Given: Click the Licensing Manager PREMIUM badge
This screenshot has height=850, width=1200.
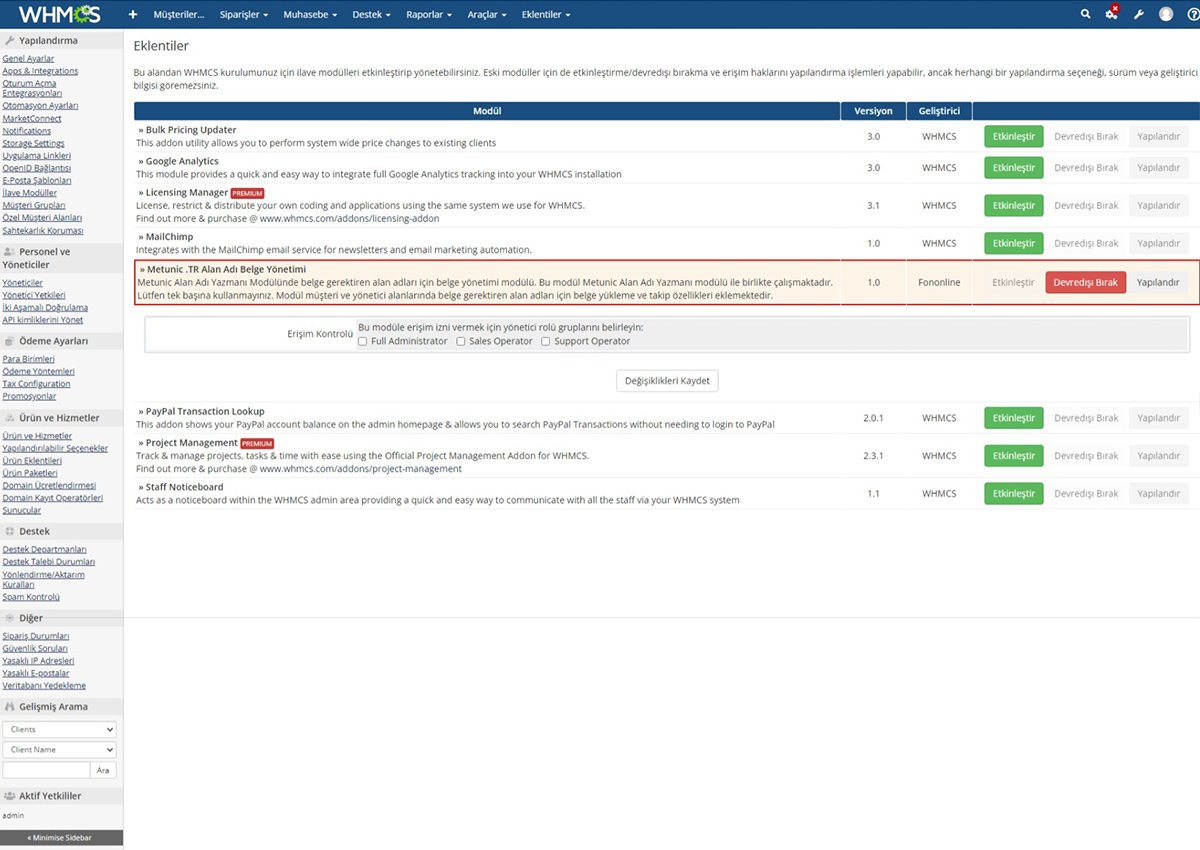Looking at the screenshot, I should coord(247,193).
